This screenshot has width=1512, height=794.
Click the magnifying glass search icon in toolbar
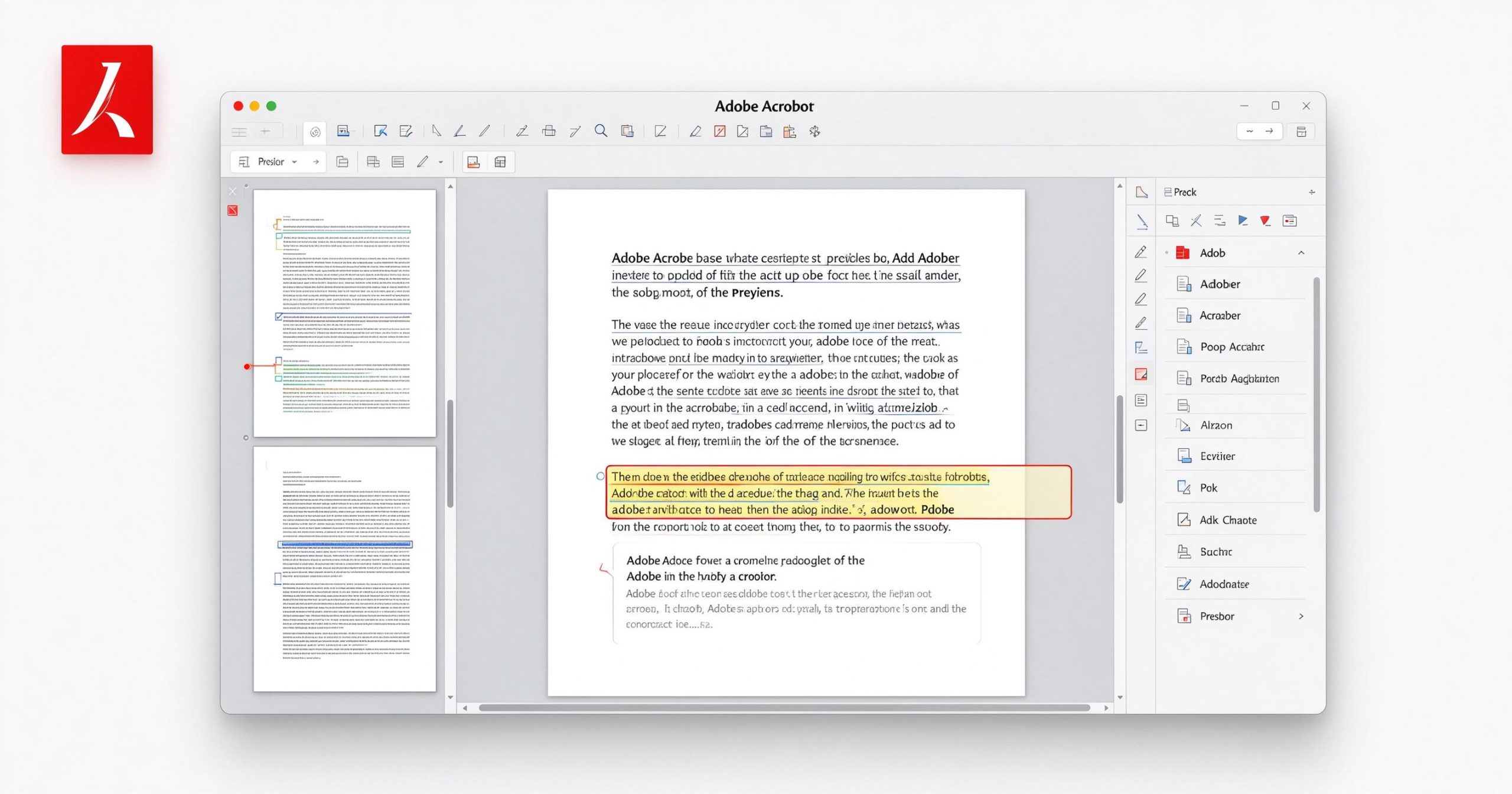(601, 131)
